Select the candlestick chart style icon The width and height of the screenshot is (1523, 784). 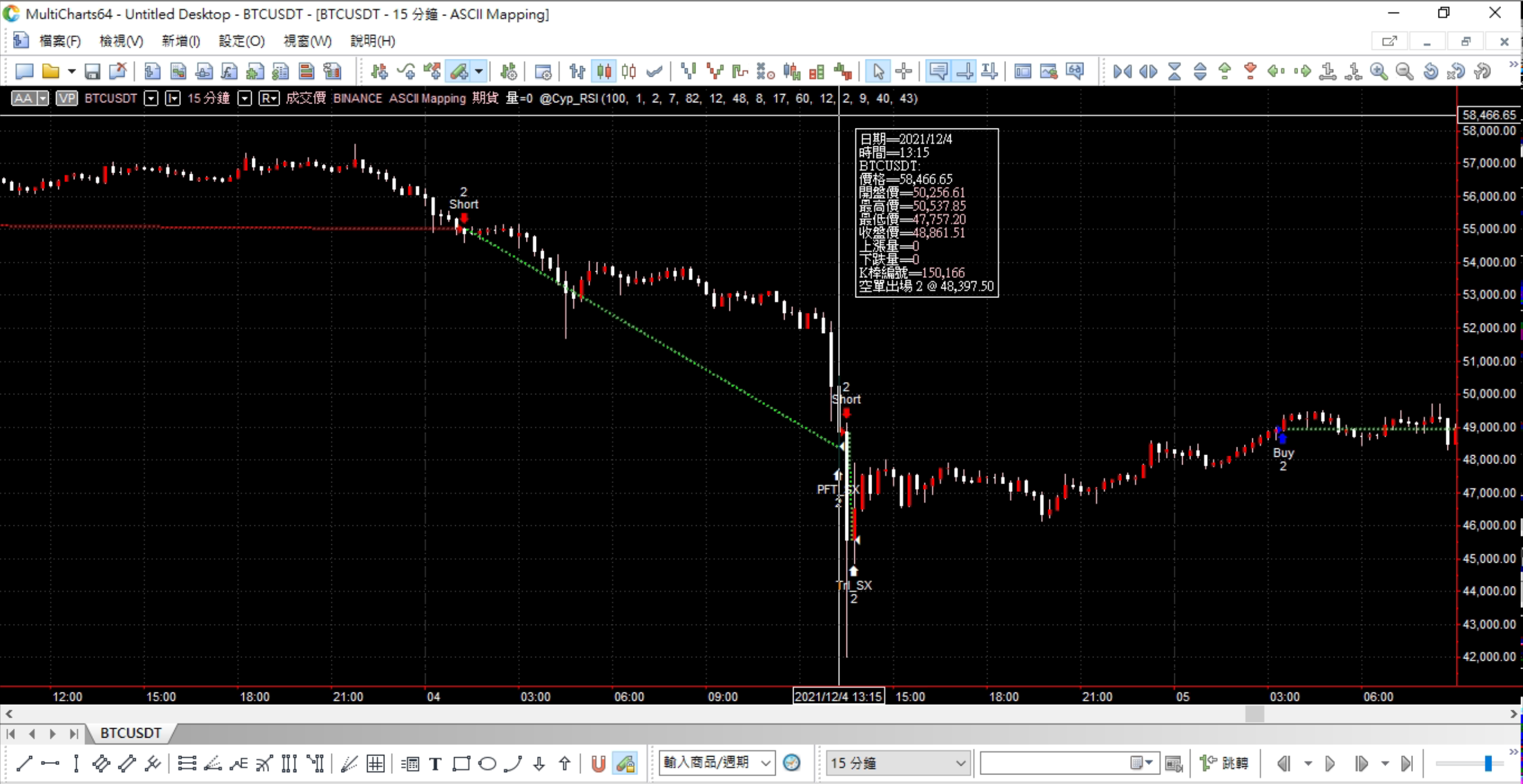[604, 72]
